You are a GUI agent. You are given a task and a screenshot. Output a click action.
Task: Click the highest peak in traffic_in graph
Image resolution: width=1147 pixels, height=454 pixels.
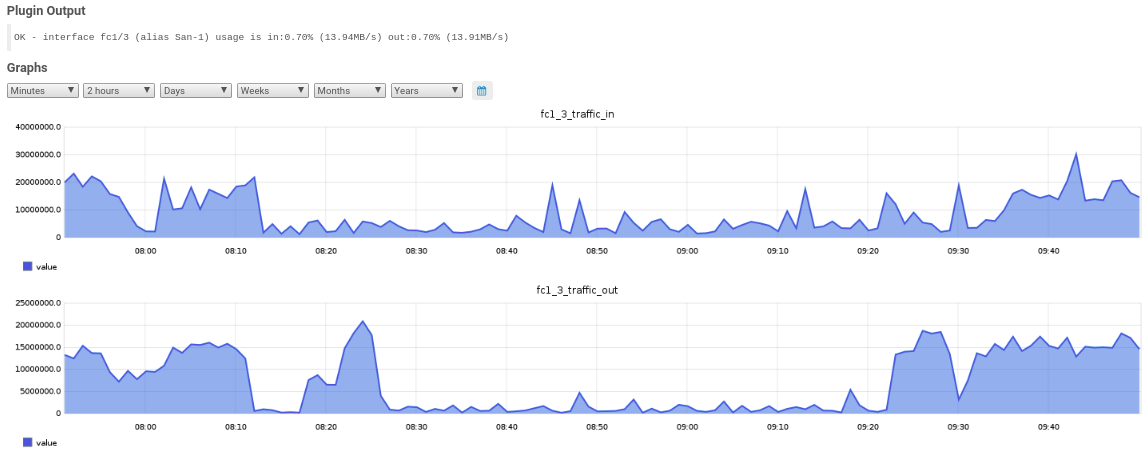point(1076,154)
